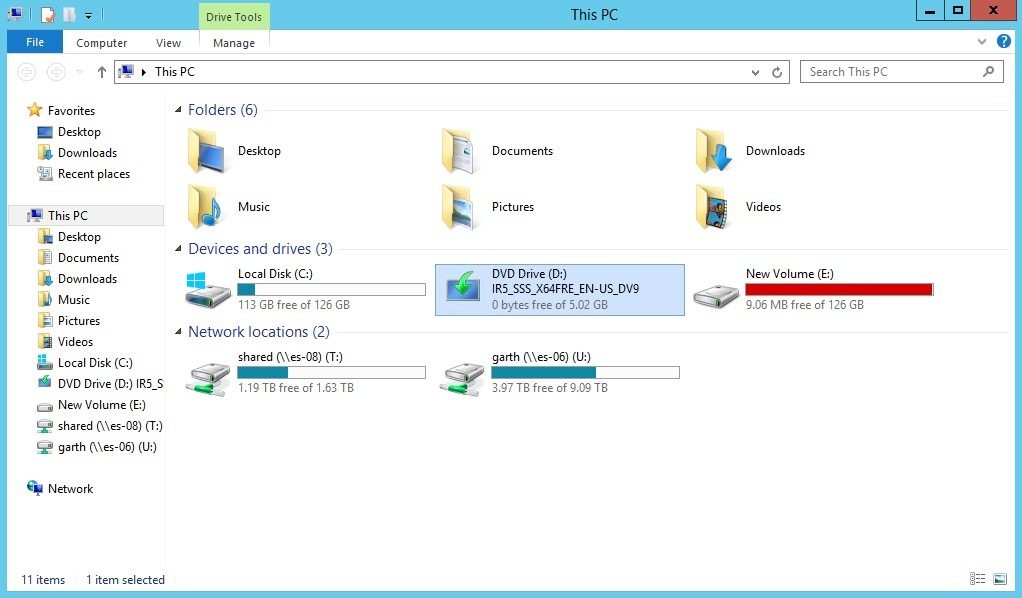The height and width of the screenshot is (598, 1022).
Task: Select the New Volume (E:) drive icon
Action: coord(716,296)
